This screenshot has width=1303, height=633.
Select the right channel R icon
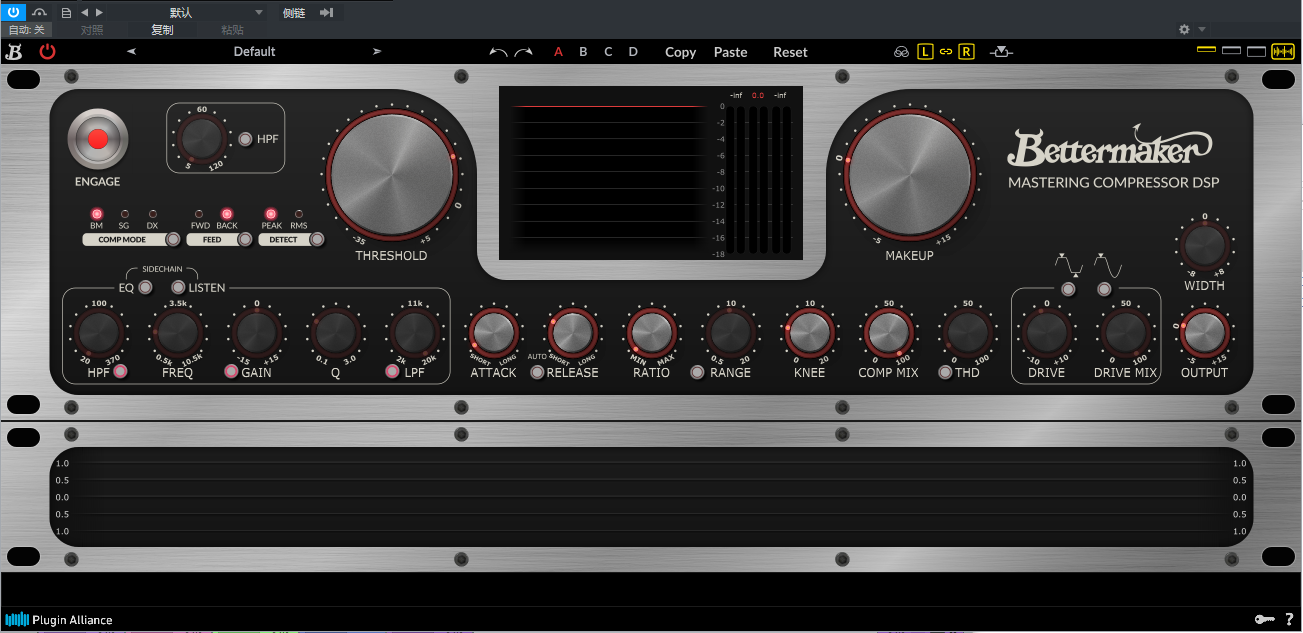coord(966,52)
